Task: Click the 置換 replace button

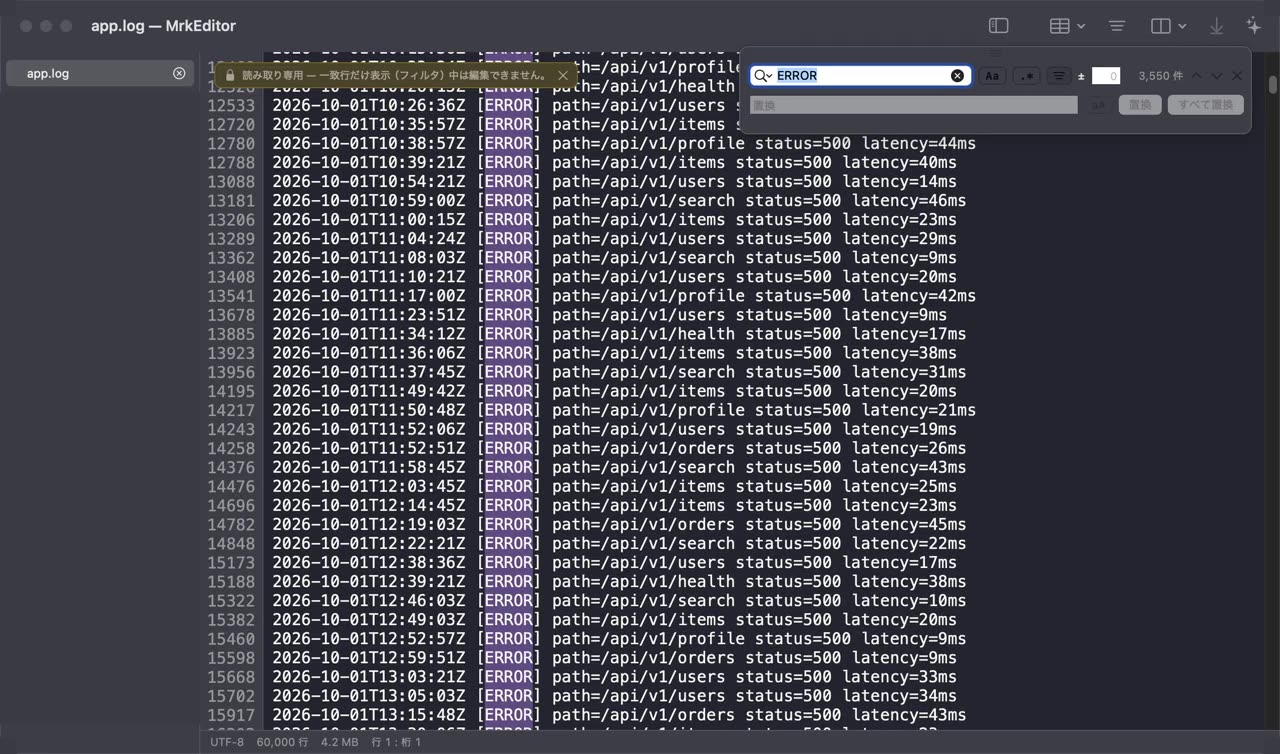Action: click(x=1140, y=105)
